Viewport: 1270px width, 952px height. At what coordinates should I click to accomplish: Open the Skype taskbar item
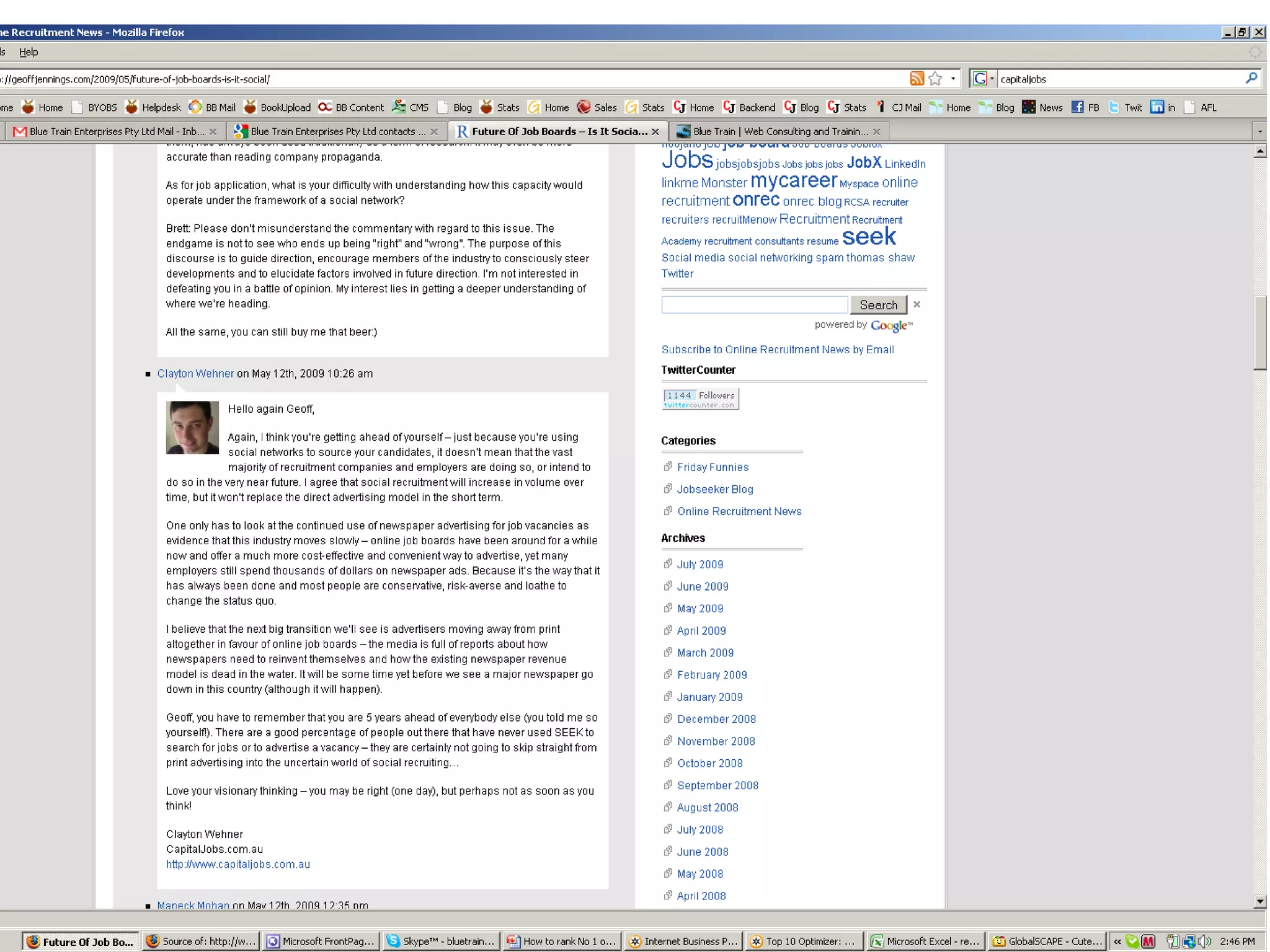[x=442, y=941]
